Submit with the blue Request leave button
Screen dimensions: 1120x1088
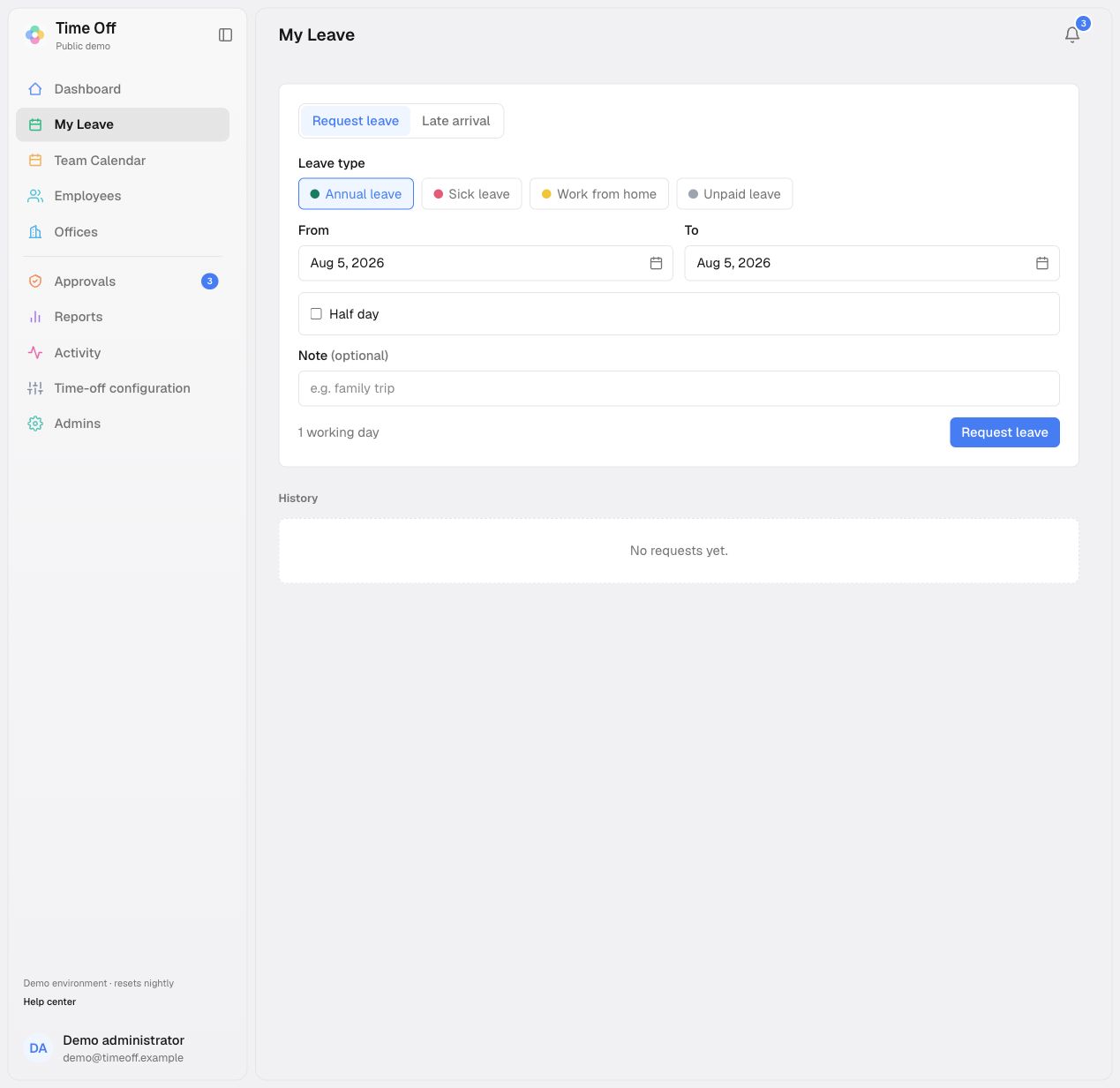(1004, 432)
